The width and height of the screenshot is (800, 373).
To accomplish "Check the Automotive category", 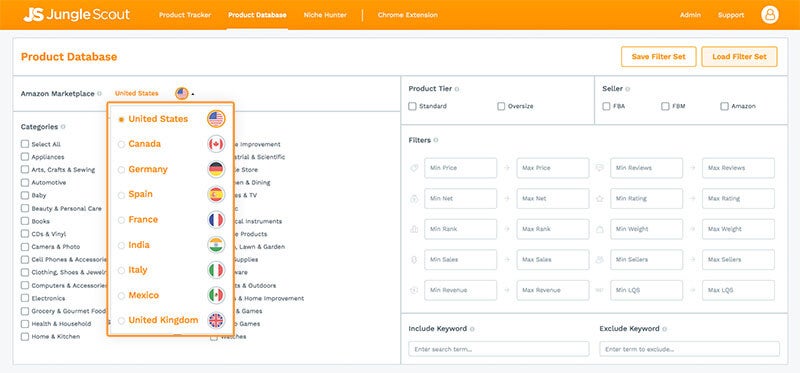I will (x=24, y=182).
